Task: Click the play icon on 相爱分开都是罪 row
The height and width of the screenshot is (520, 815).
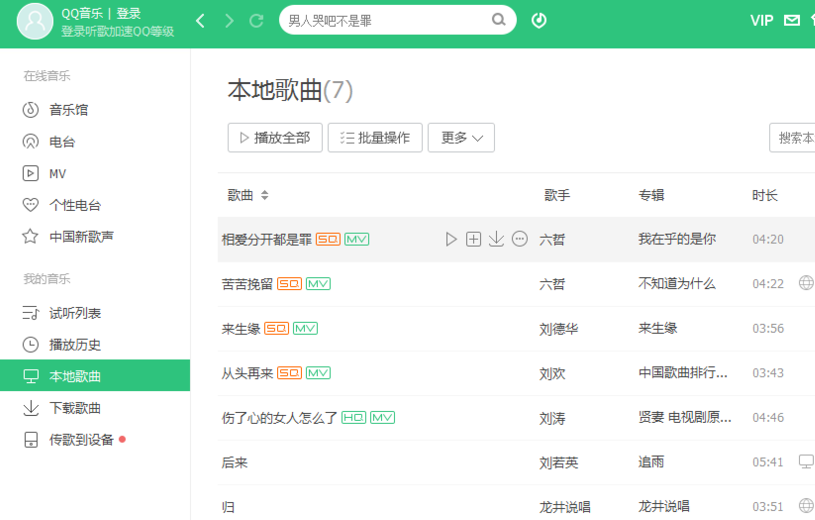Action: coord(451,239)
